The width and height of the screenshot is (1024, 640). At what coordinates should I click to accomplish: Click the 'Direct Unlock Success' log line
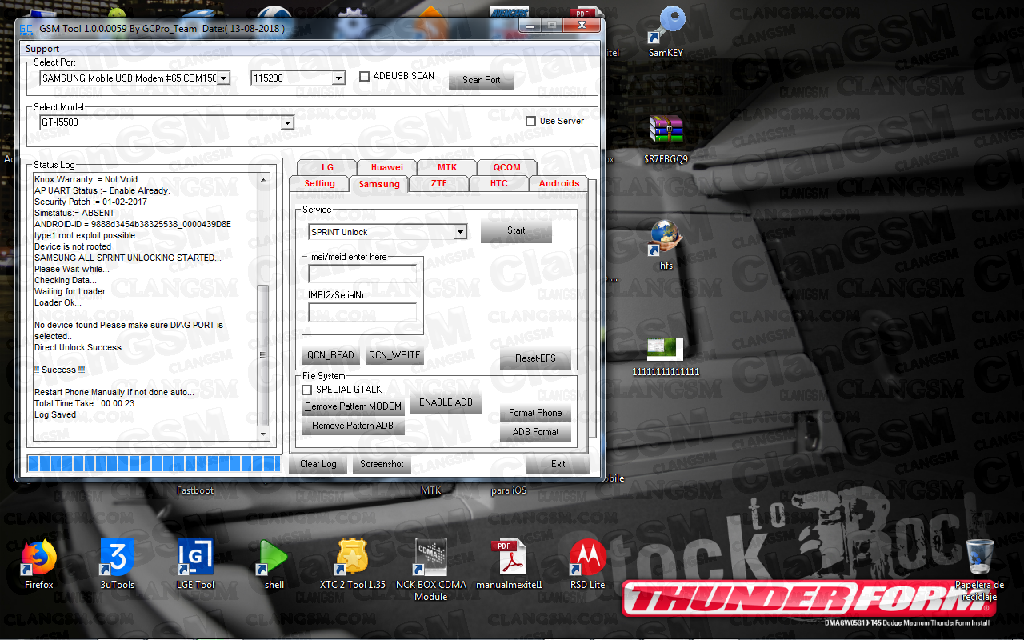point(78,347)
